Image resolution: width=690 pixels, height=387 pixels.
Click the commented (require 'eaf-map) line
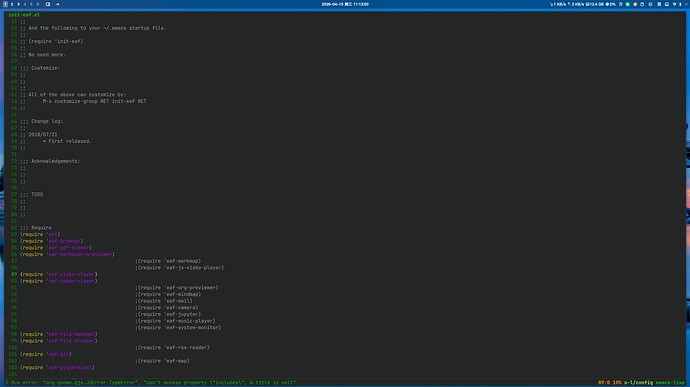pyautogui.click(x=162, y=361)
